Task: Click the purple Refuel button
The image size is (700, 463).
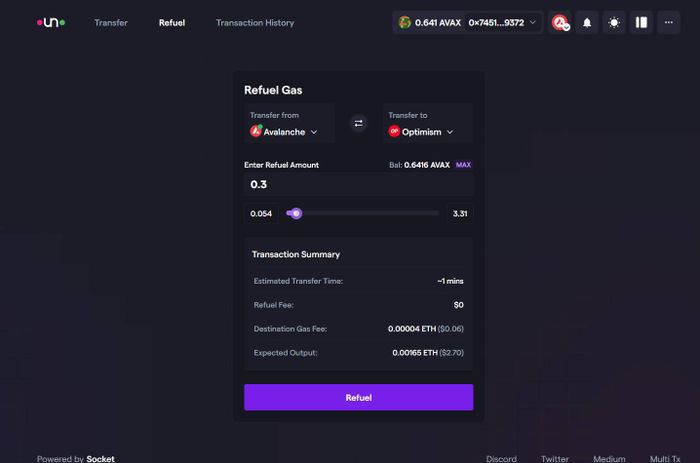Action: click(x=358, y=397)
